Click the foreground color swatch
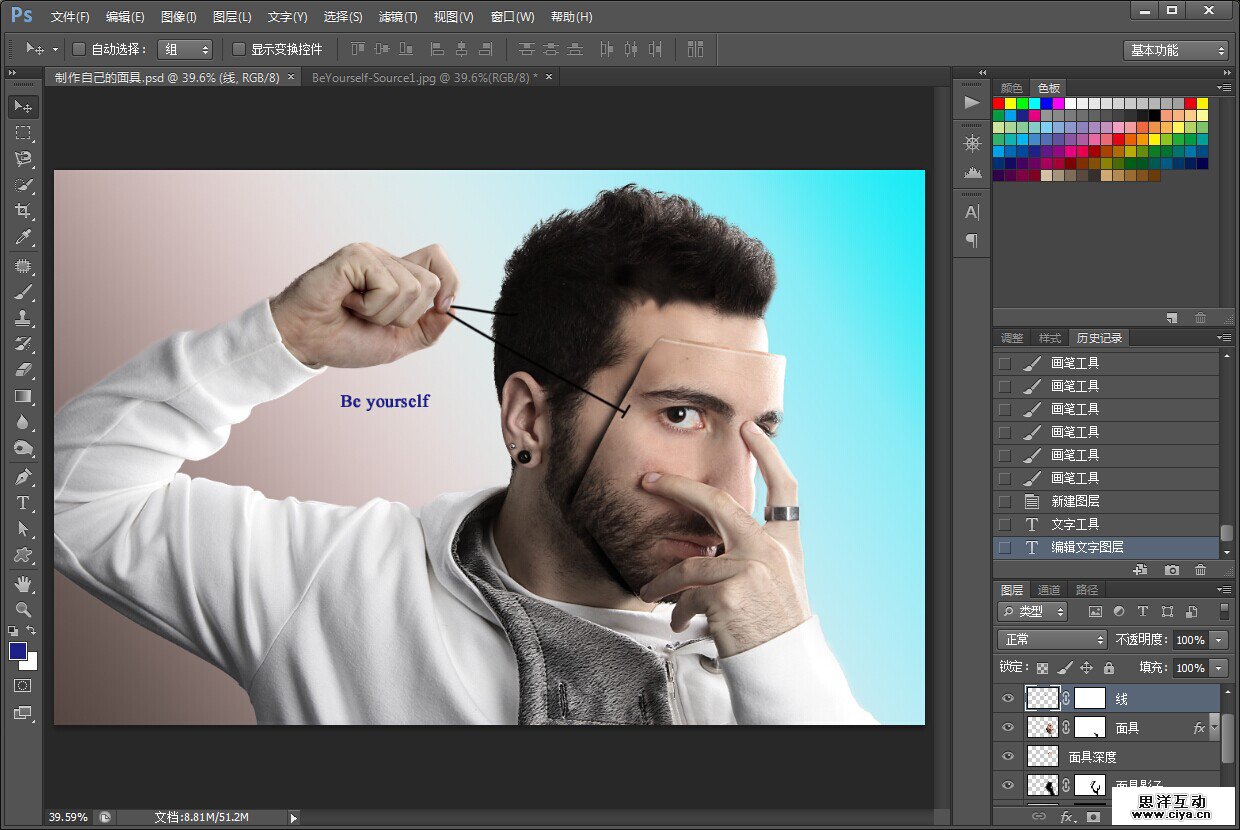Image resolution: width=1240 pixels, height=830 pixels. 18,651
